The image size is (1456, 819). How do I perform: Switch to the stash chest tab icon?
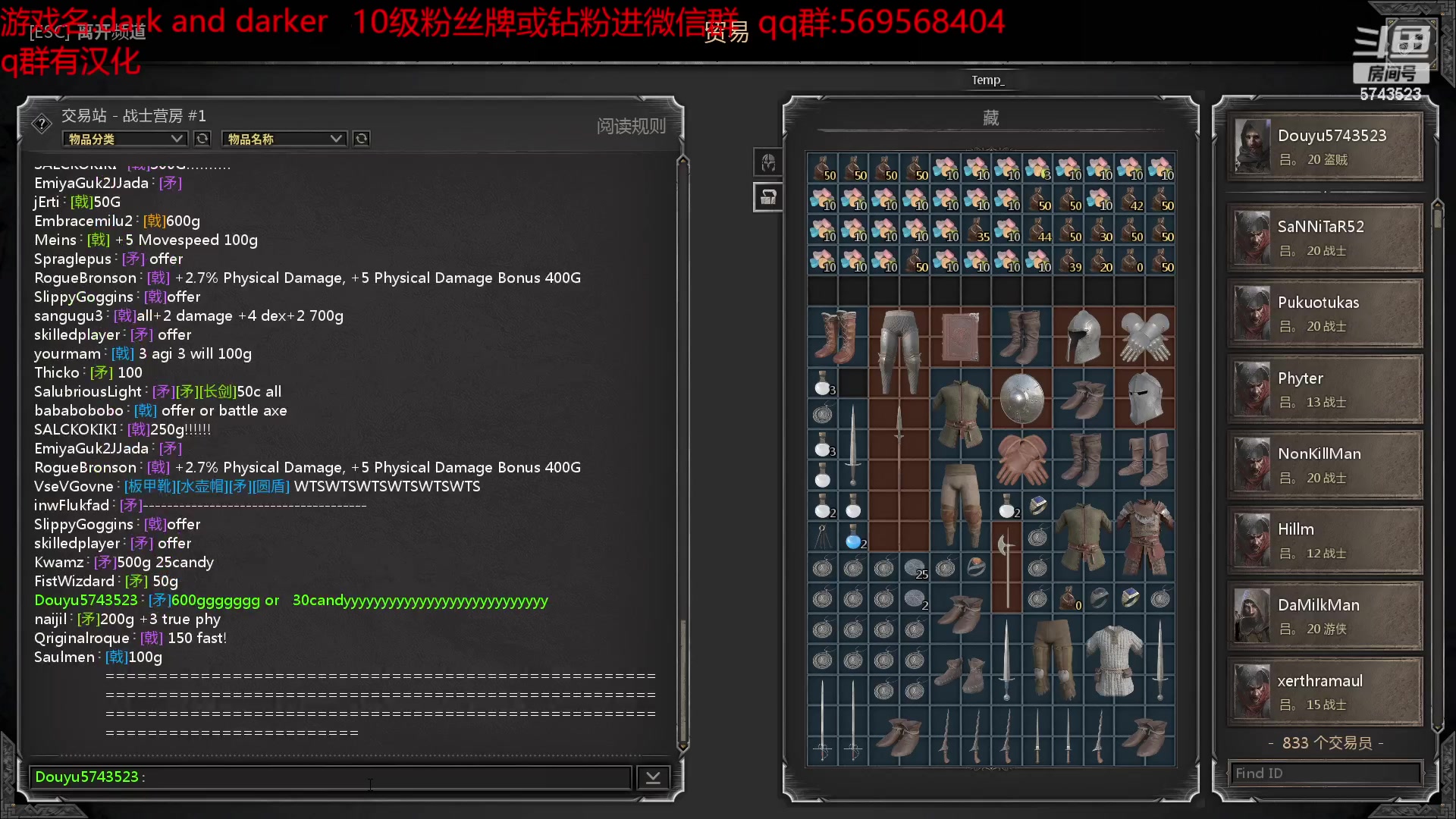pos(768,197)
